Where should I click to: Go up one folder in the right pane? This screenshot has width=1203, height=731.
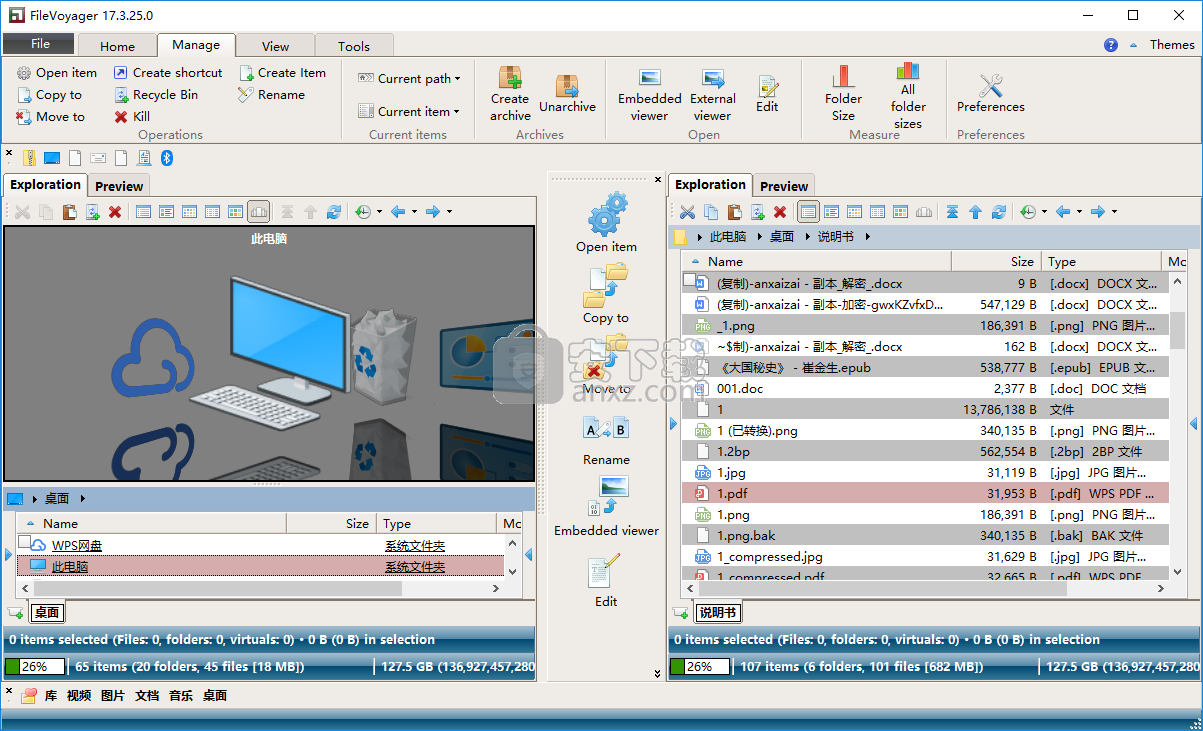click(975, 212)
